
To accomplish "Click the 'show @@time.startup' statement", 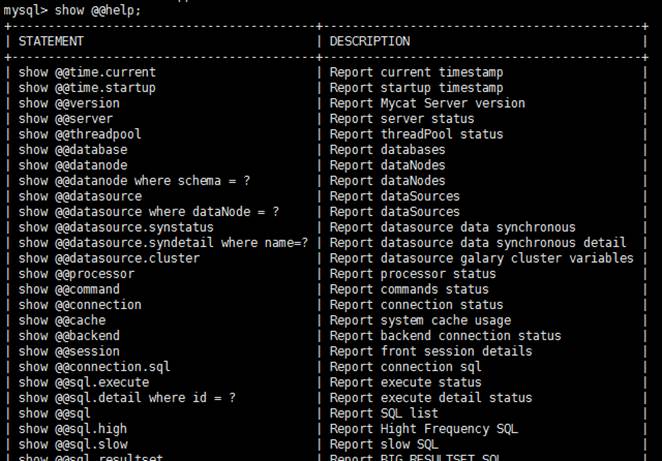I will click(x=87, y=88).
